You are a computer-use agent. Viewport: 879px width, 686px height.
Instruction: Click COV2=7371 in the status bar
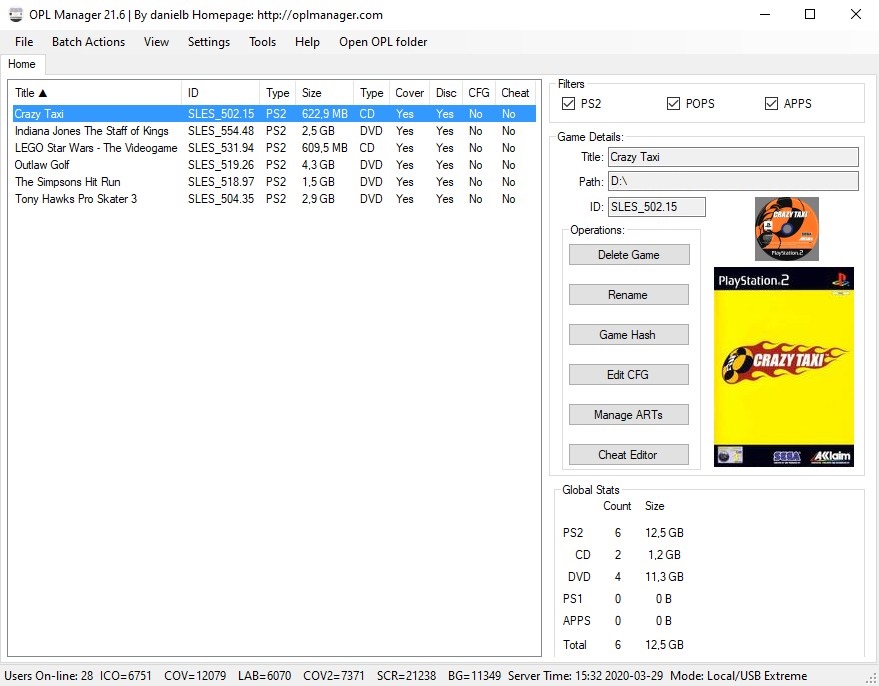pos(334,676)
